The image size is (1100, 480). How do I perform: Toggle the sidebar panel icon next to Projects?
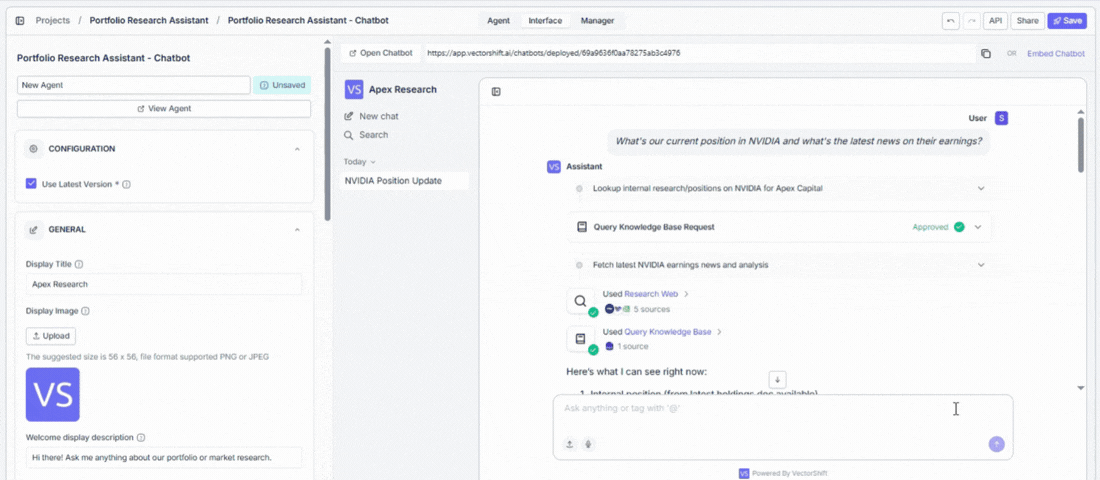point(20,20)
